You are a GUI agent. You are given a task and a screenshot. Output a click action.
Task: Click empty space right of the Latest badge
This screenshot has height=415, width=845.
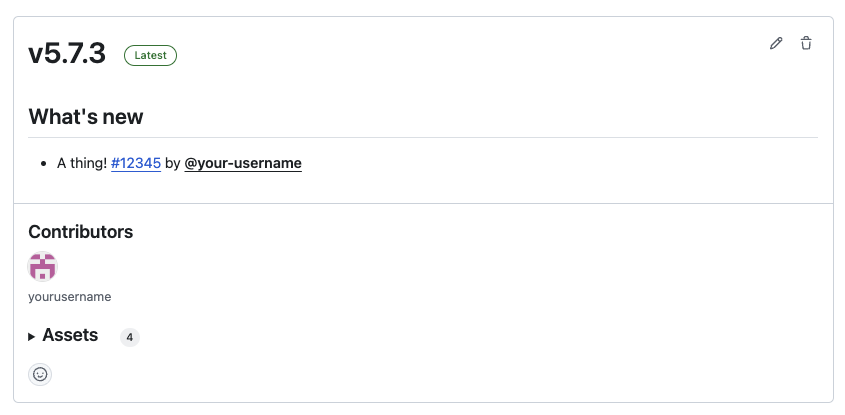click(450, 56)
